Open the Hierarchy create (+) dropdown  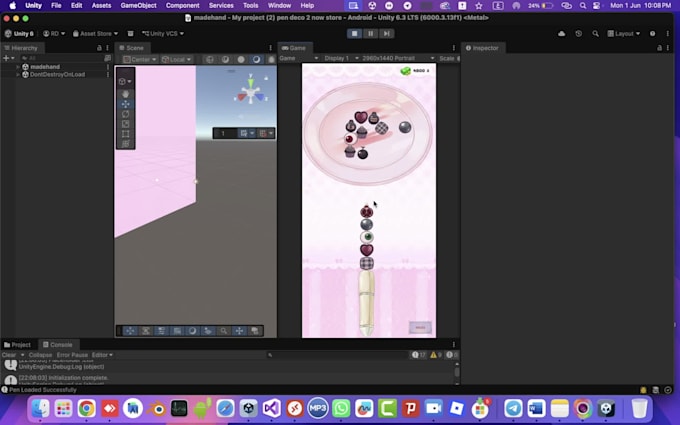(x=8, y=58)
